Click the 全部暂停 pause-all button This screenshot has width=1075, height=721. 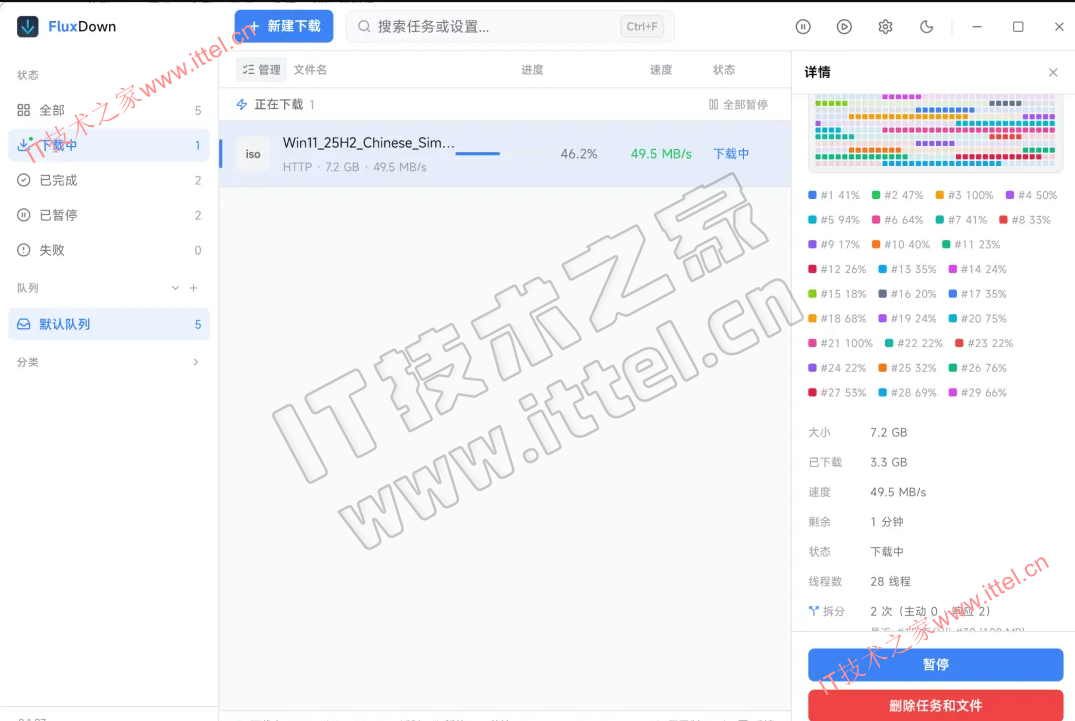pos(738,104)
